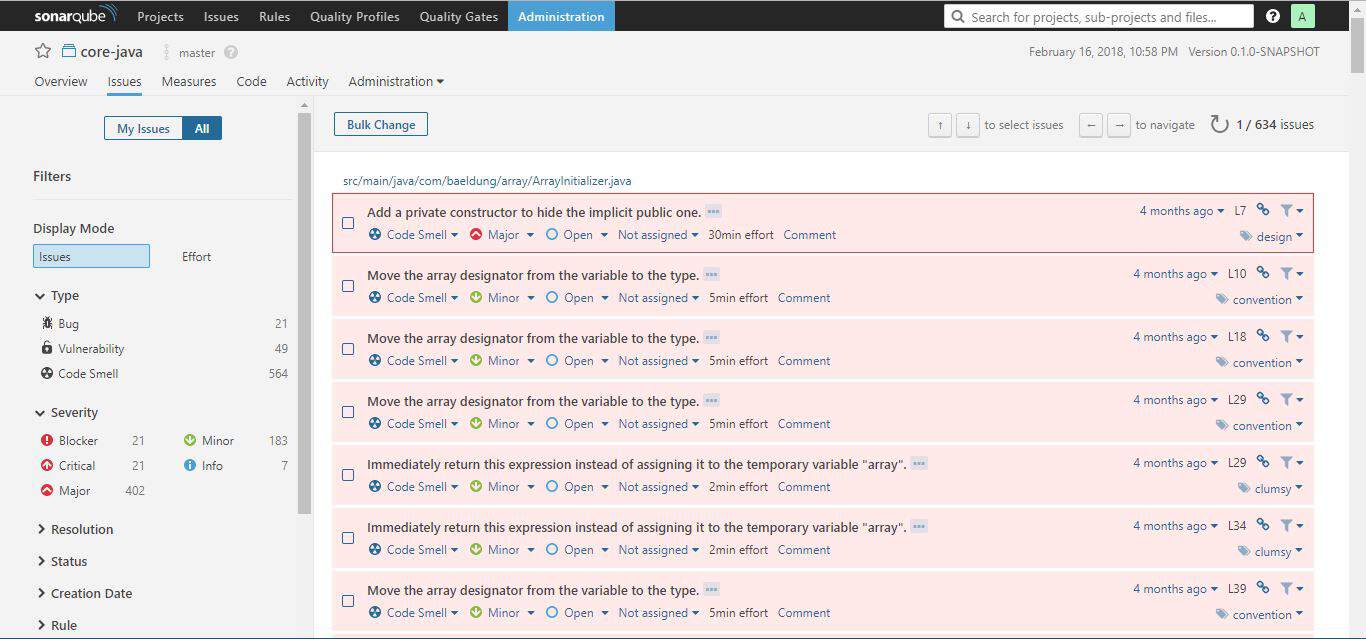Switch to the Measures tab

[189, 82]
